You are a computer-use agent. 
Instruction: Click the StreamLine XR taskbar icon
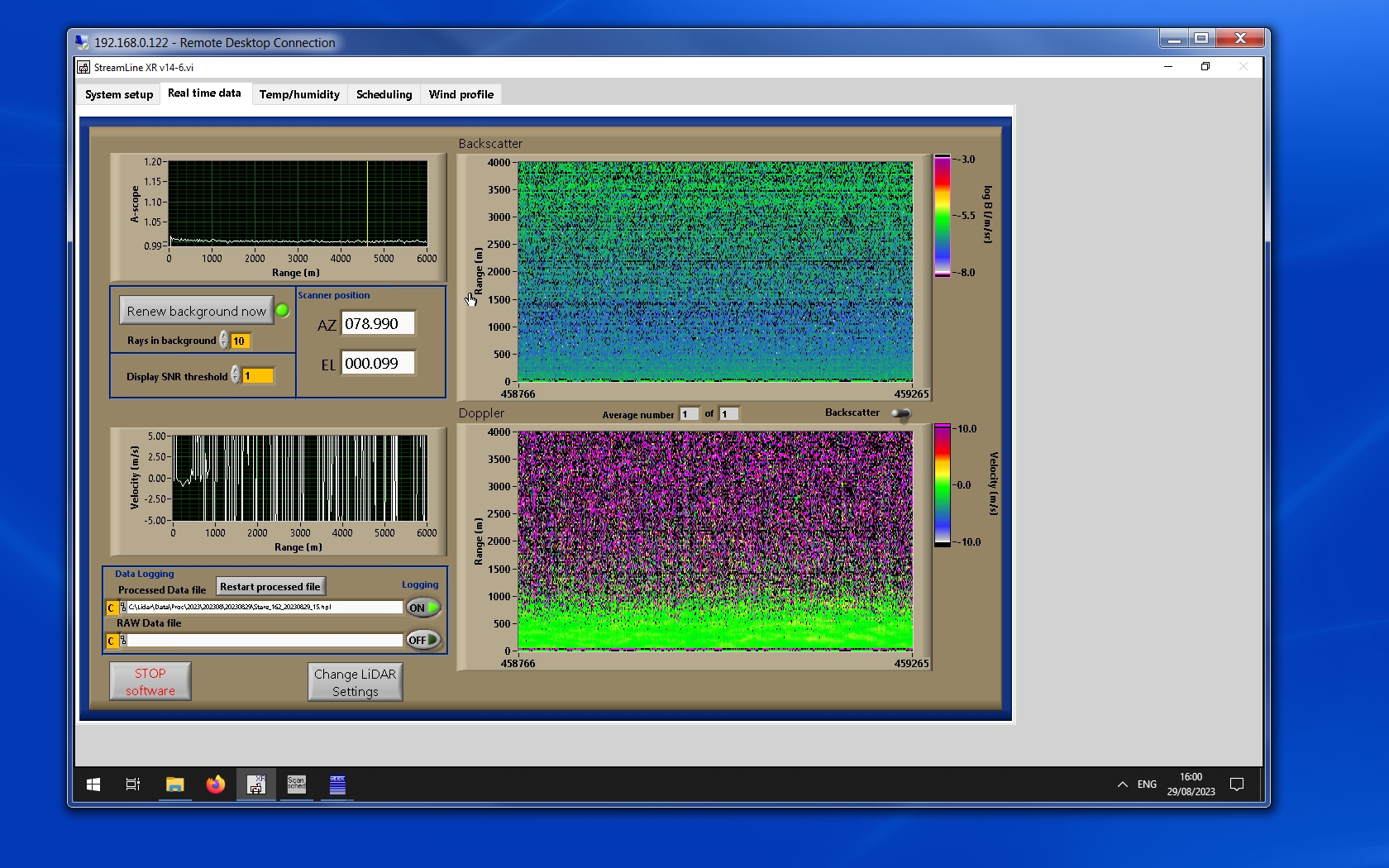click(x=256, y=785)
